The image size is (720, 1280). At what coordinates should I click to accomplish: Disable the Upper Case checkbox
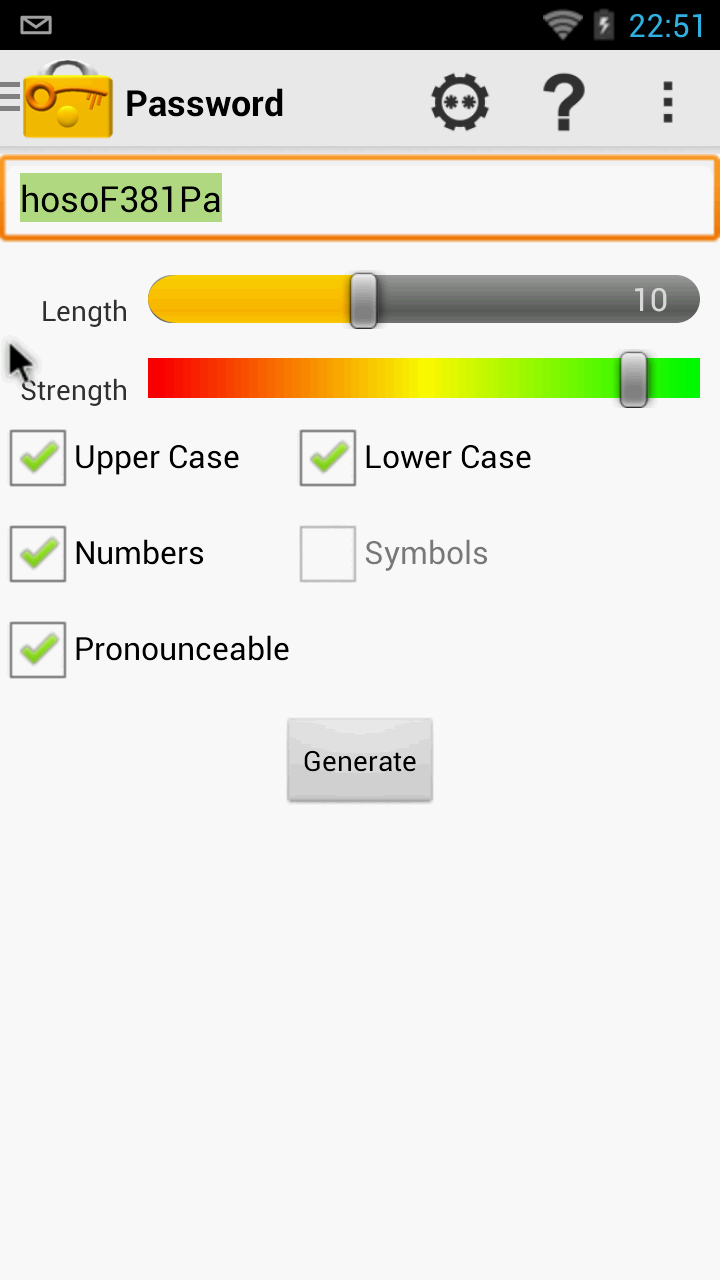click(37, 457)
